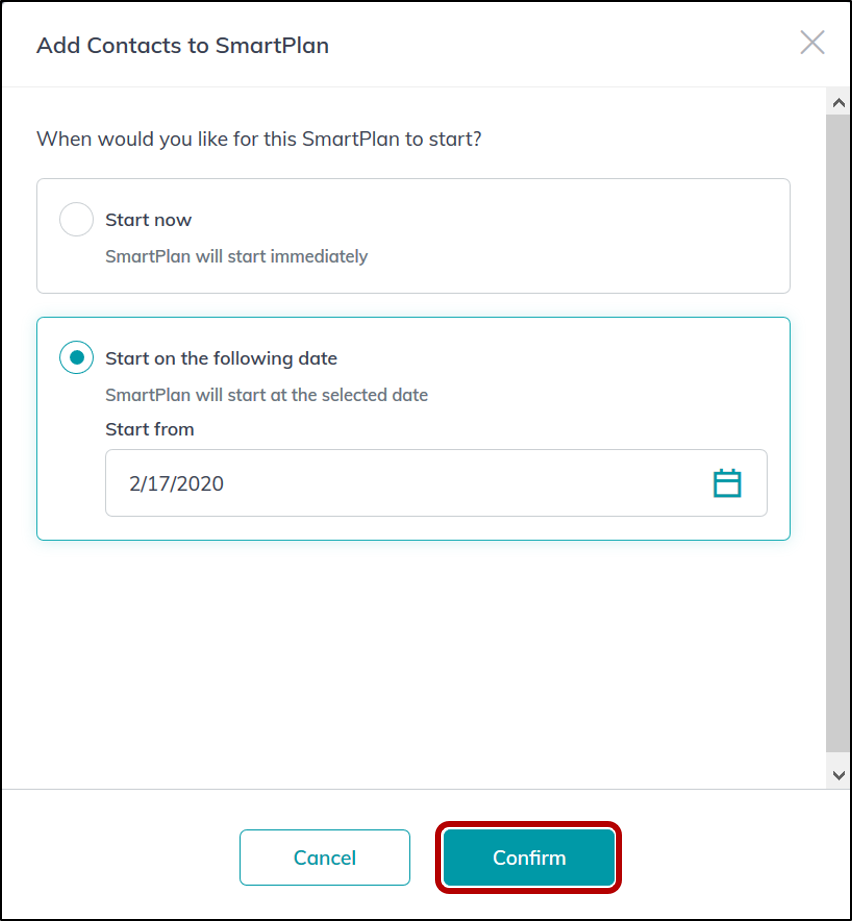Select the Start on the following date radio
This screenshot has width=852, height=921.
click(x=76, y=358)
